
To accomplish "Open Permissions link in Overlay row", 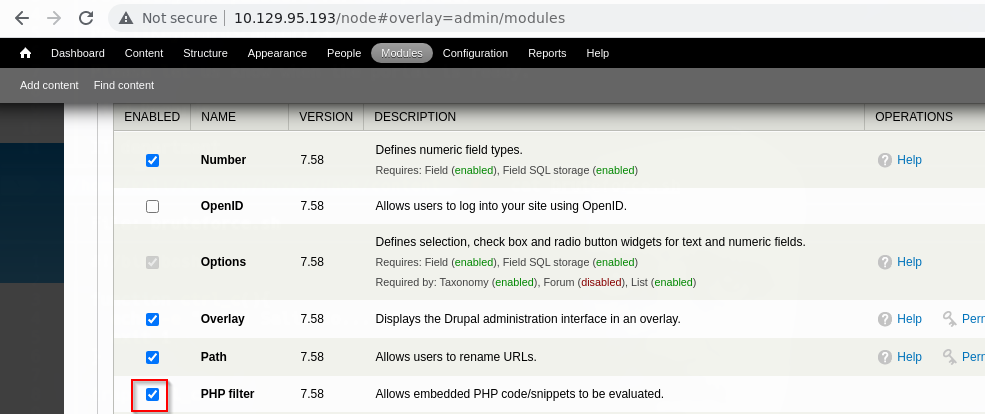I will click(973, 319).
